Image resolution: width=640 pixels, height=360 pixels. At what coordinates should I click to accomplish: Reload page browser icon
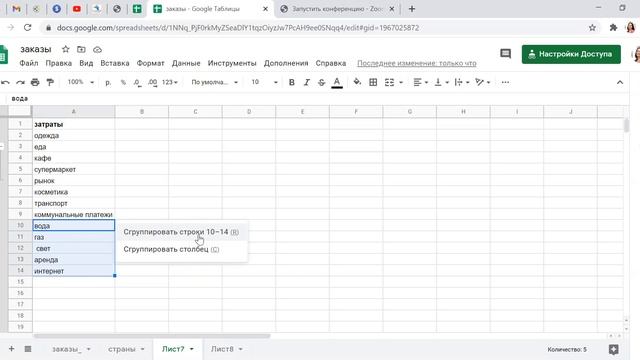27,28
